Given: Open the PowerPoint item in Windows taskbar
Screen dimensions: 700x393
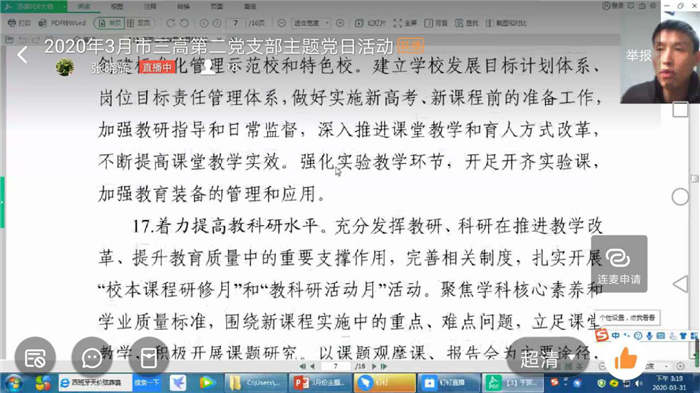Looking at the screenshot, I should [319, 383].
